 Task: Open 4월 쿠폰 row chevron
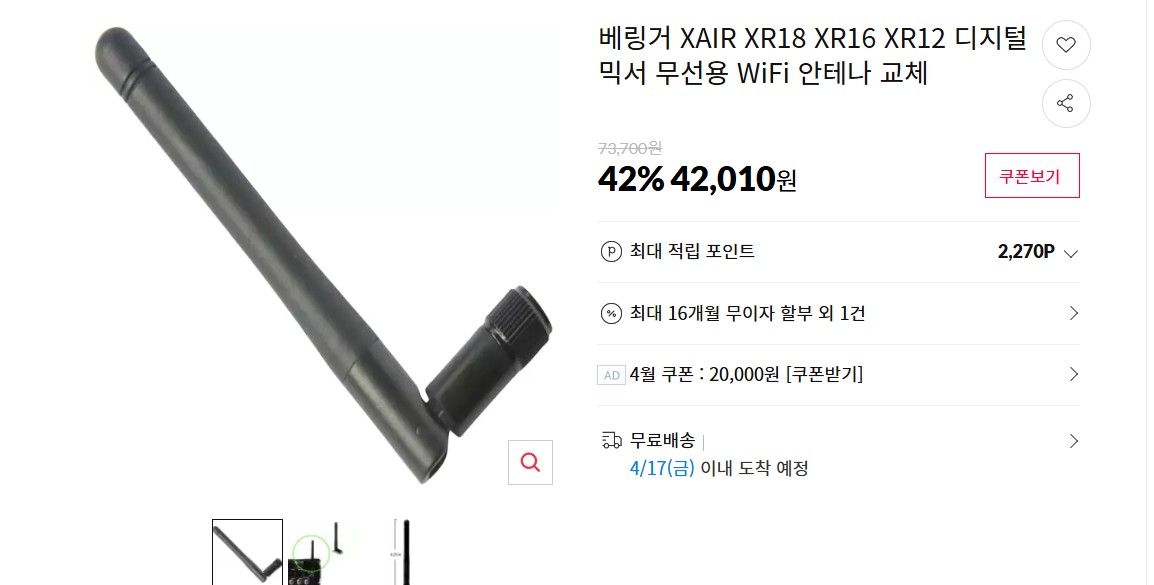pos(1074,375)
